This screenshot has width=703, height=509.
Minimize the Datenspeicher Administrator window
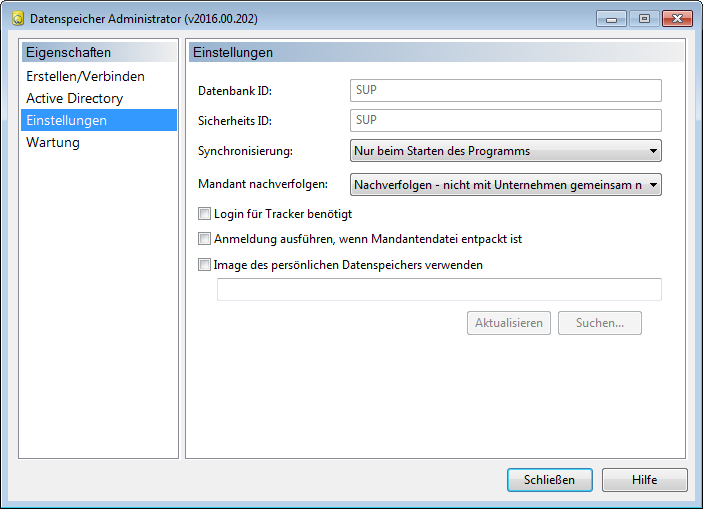tap(611, 19)
